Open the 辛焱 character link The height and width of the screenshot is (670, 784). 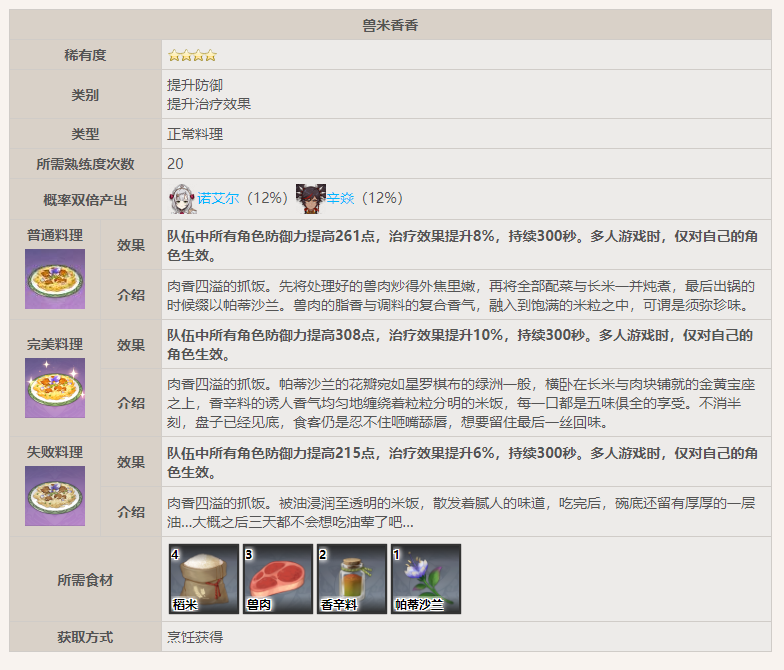pyautogui.click(x=340, y=199)
